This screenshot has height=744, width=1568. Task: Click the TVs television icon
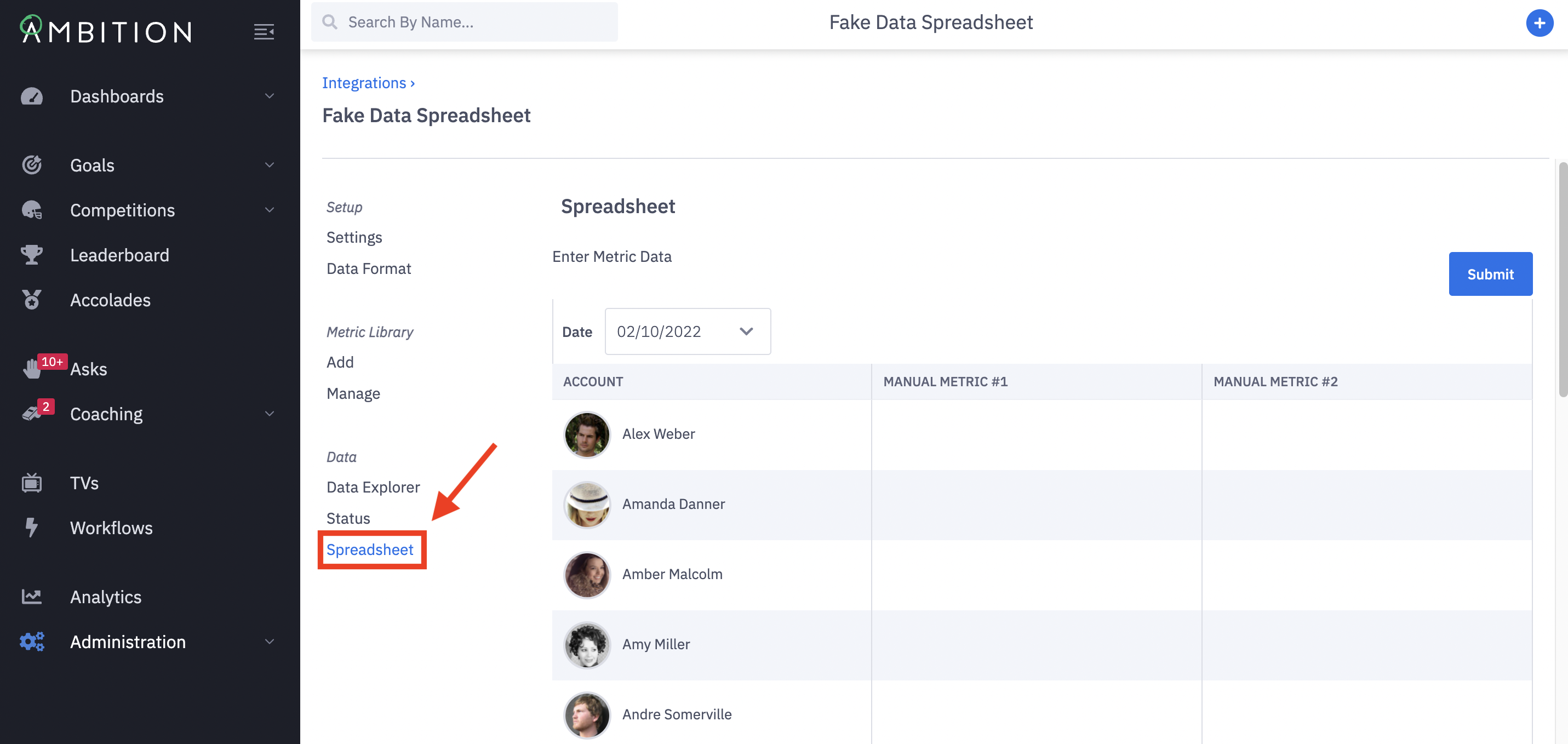(32, 483)
